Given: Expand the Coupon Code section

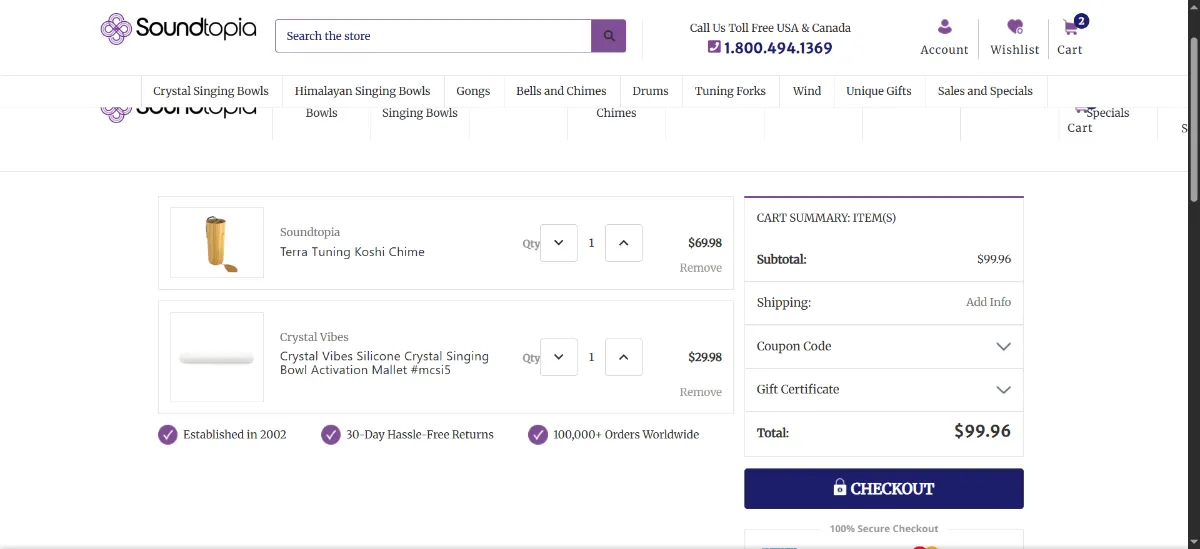Looking at the screenshot, I should point(884,346).
